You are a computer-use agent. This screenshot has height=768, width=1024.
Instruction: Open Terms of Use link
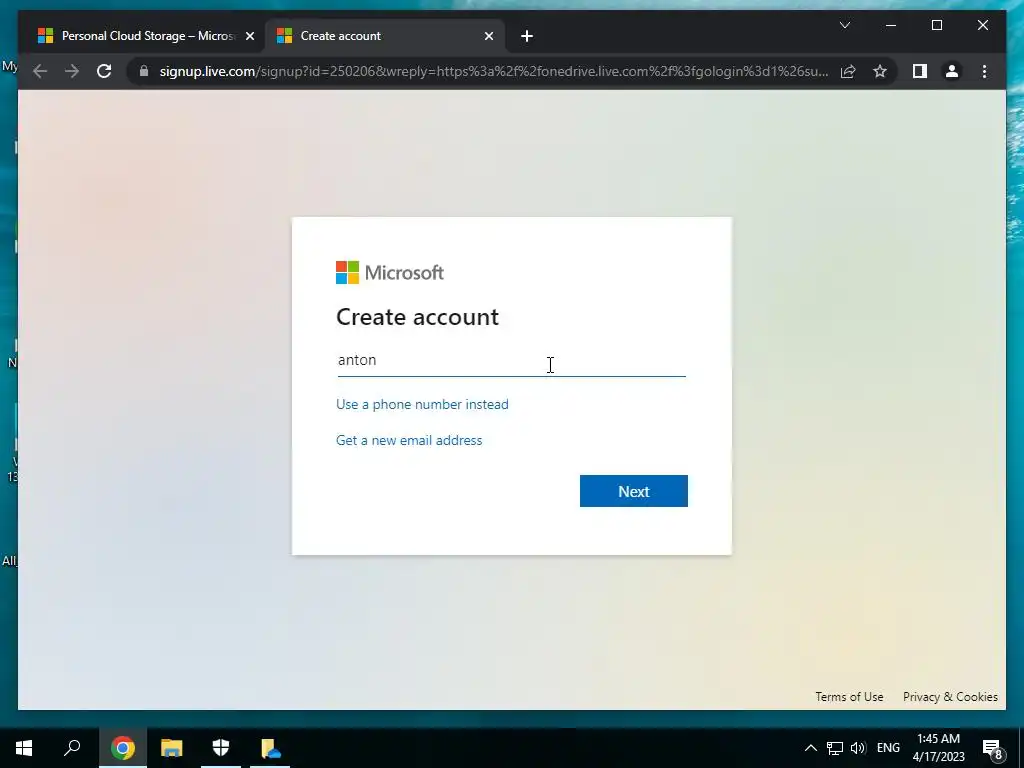point(849,697)
